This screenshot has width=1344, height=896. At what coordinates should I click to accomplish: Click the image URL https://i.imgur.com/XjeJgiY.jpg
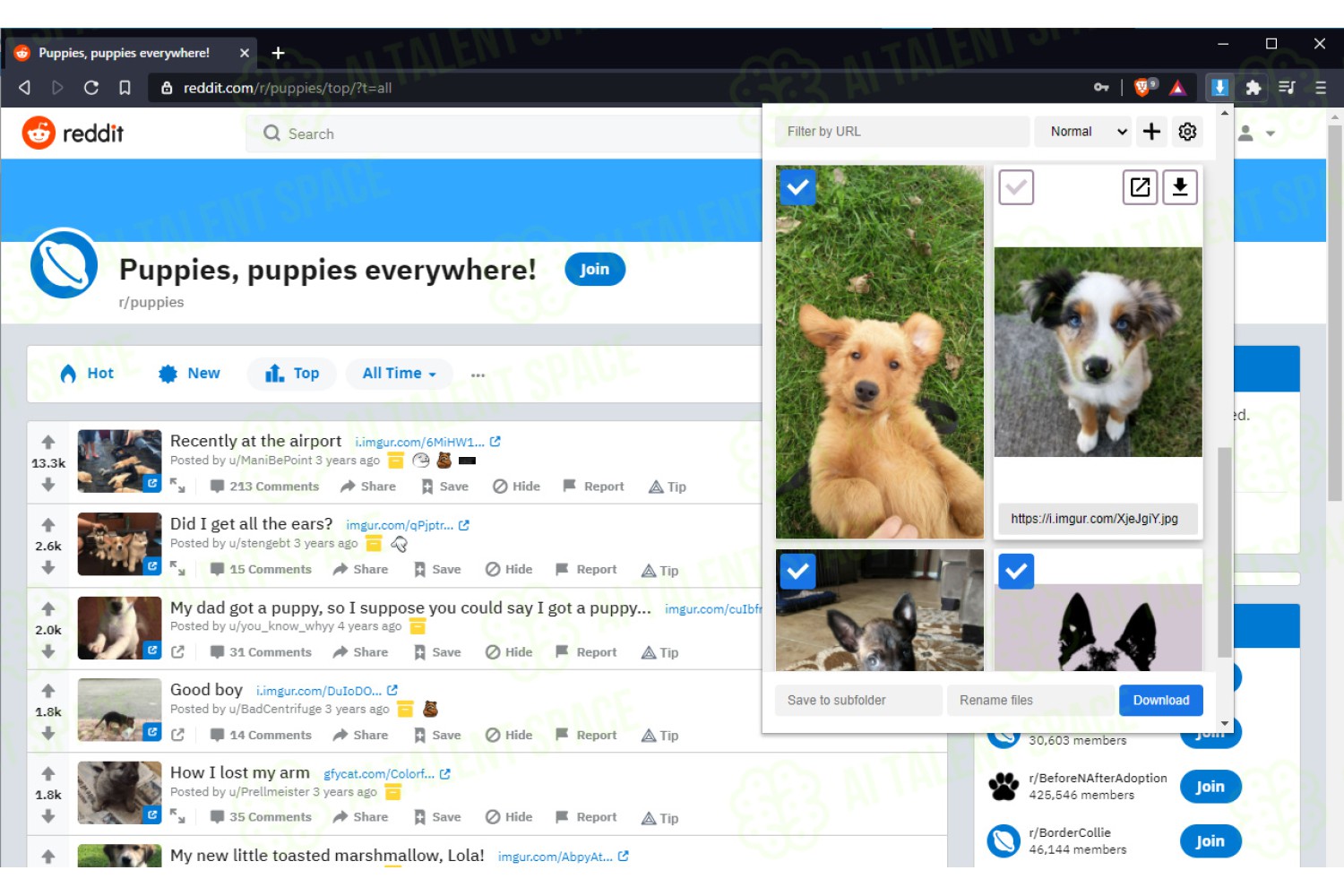click(x=1095, y=519)
